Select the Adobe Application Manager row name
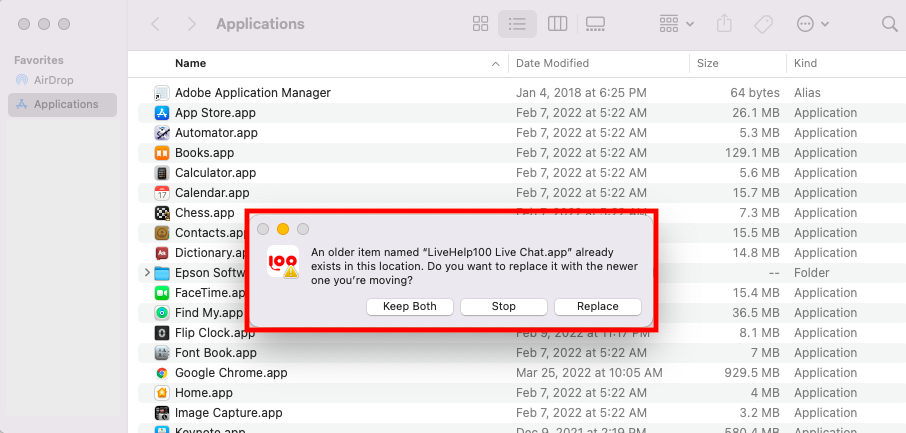906x433 pixels. (253, 92)
